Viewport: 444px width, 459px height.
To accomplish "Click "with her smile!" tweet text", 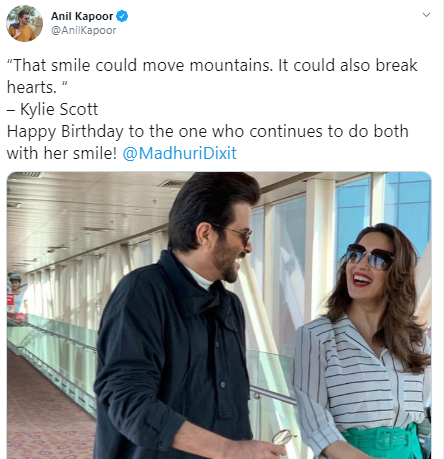I will [62, 153].
